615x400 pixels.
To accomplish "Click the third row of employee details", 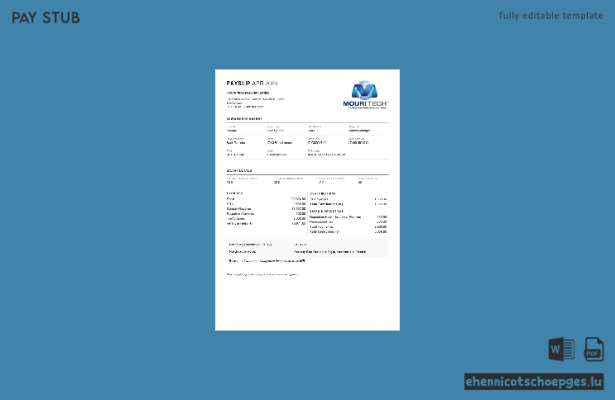I will pyautogui.click(x=308, y=153).
